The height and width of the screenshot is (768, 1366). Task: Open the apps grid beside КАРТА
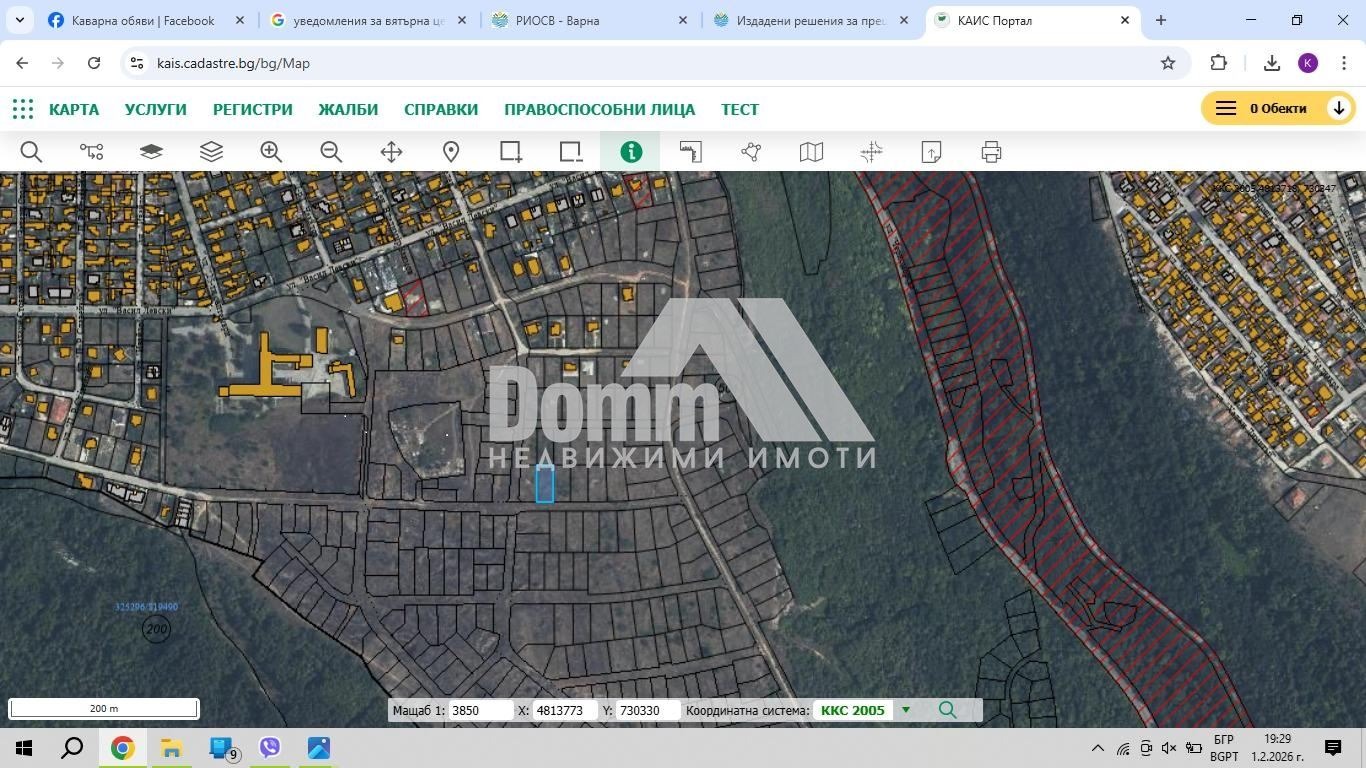click(21, 109)
